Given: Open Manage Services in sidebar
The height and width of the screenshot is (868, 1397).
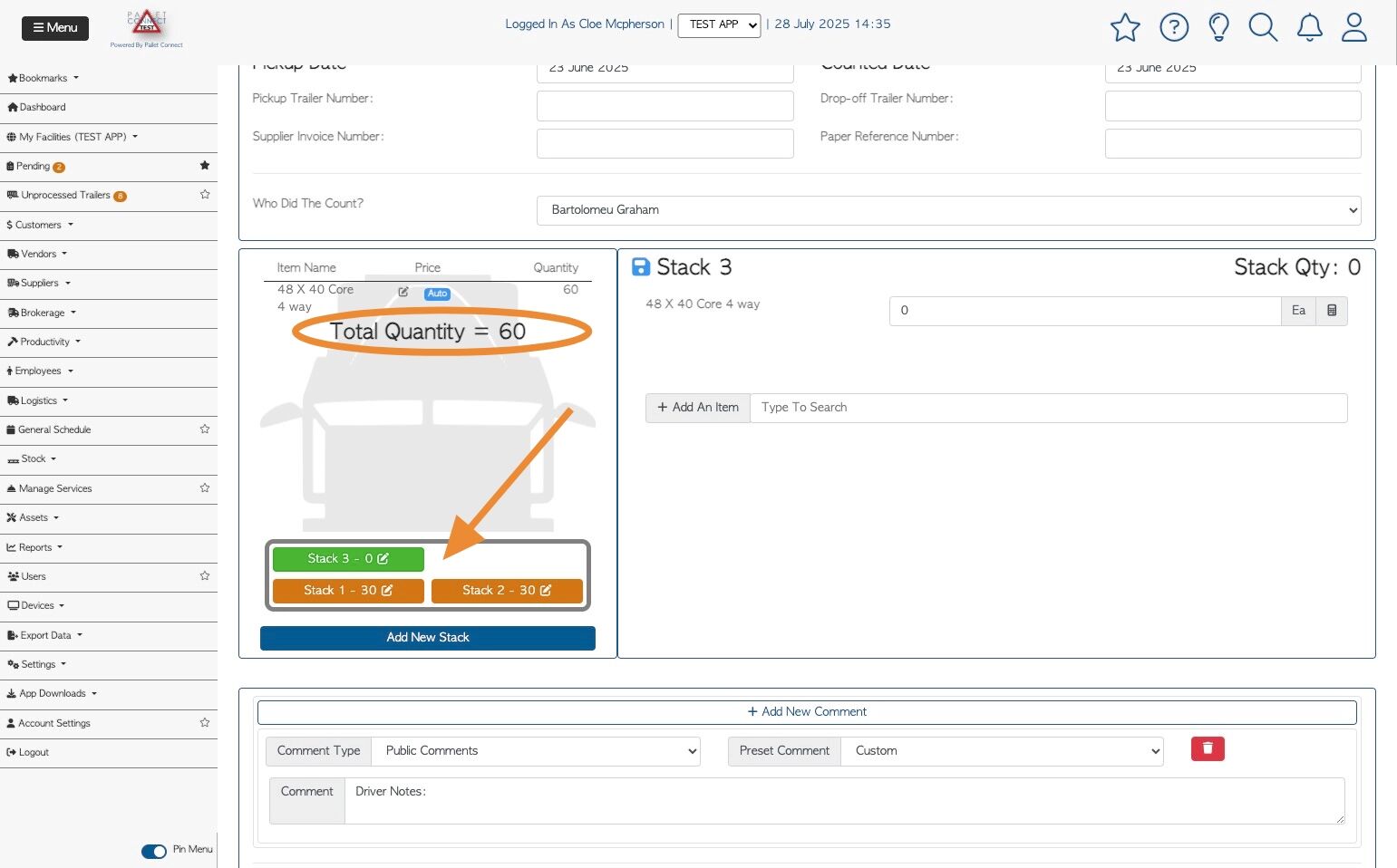Looking at the screenshot, I should 49,488.
